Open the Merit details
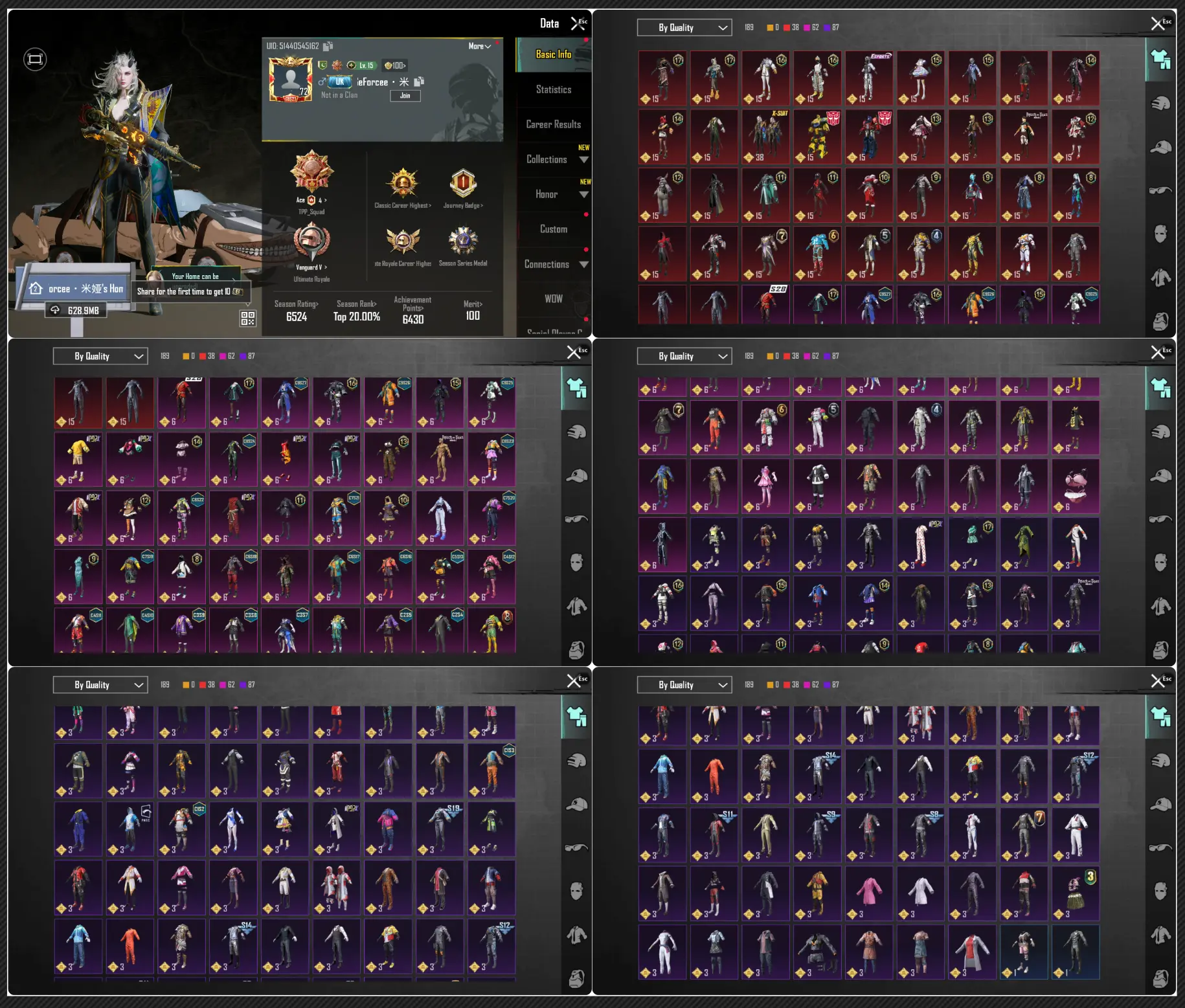 click(x=473, y=311)
